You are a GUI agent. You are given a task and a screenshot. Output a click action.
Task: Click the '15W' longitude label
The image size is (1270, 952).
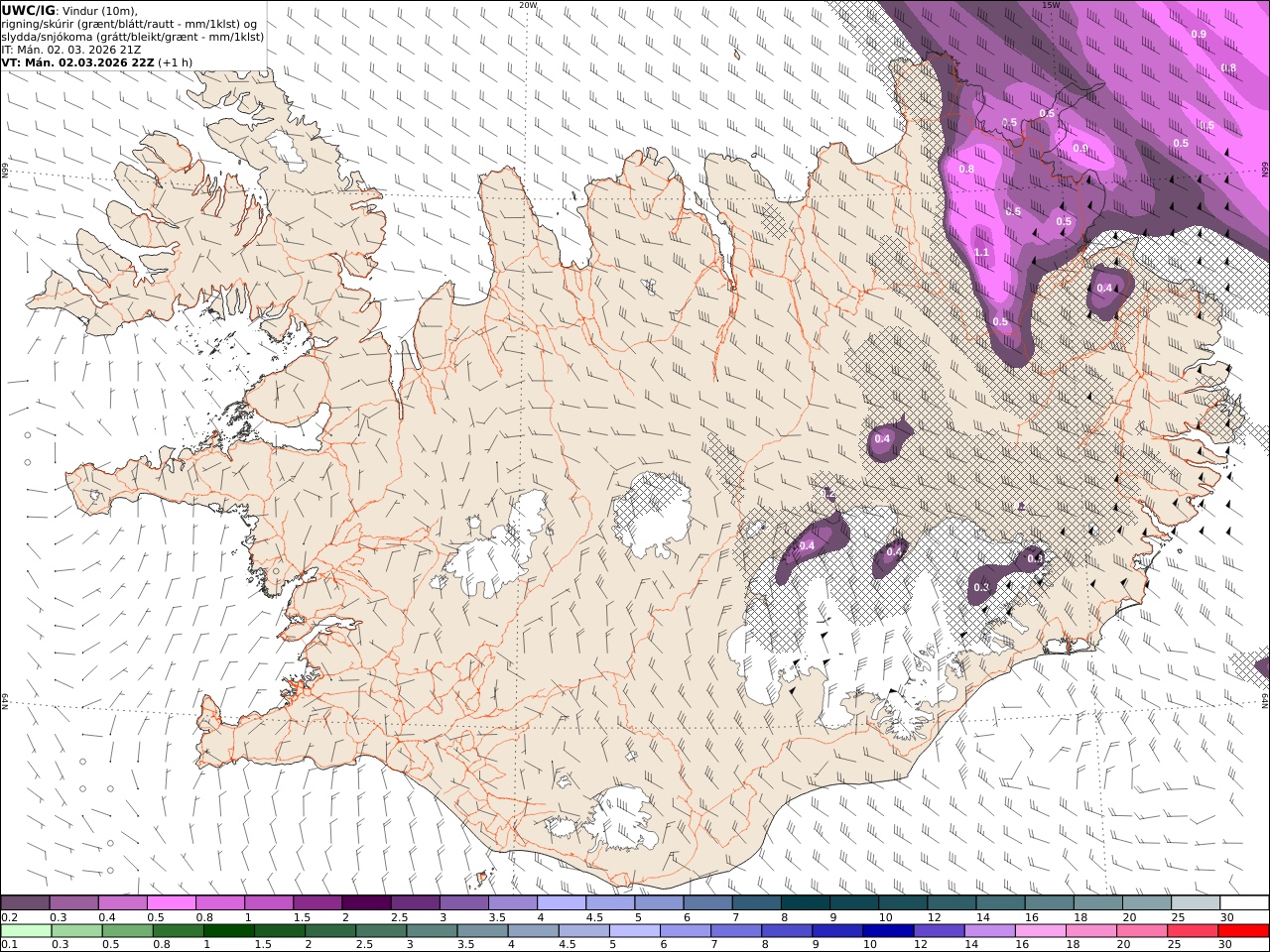coord(1051,5)
